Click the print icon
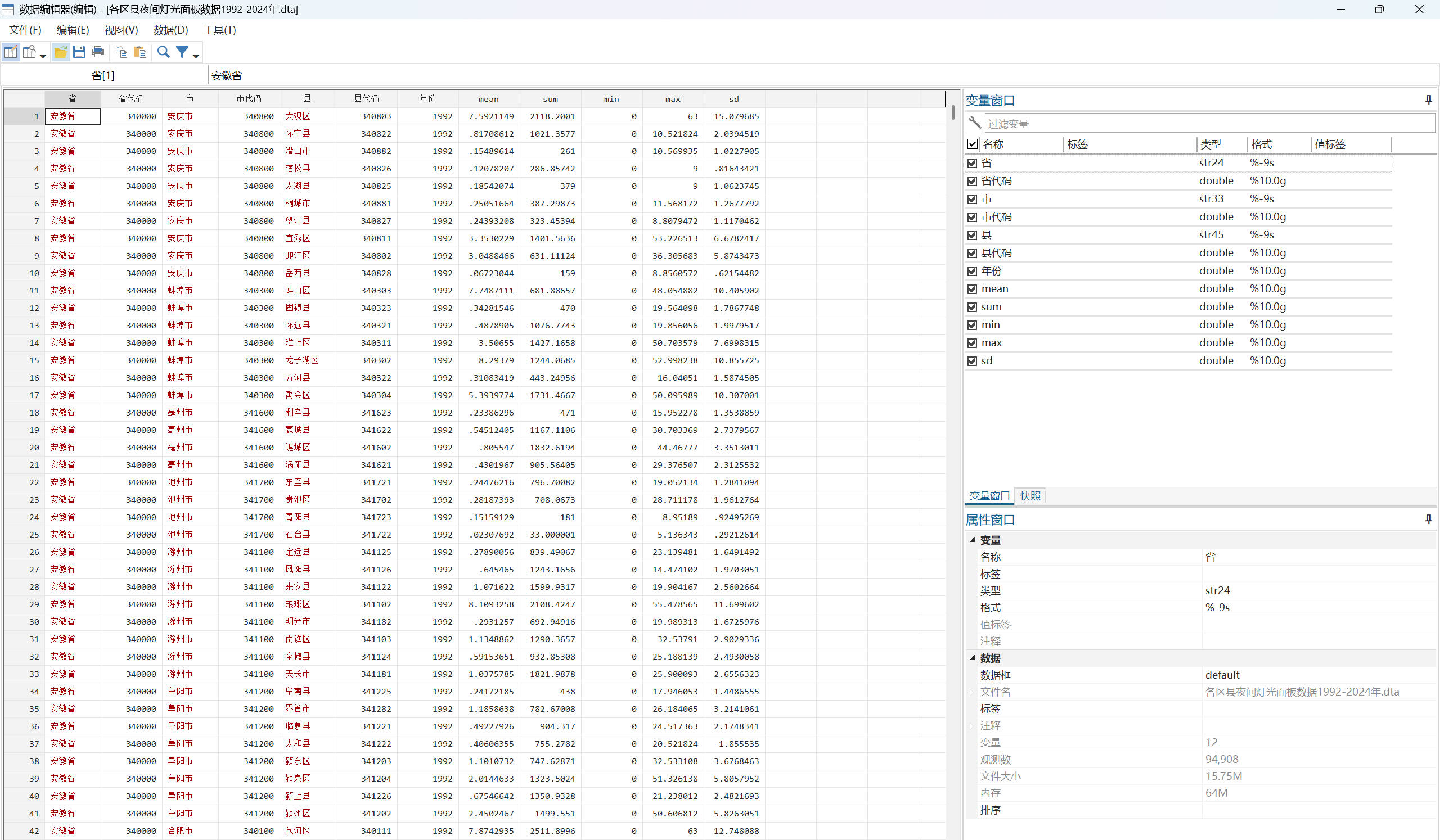The image size is (1440, 840). (x=98, y=52)
